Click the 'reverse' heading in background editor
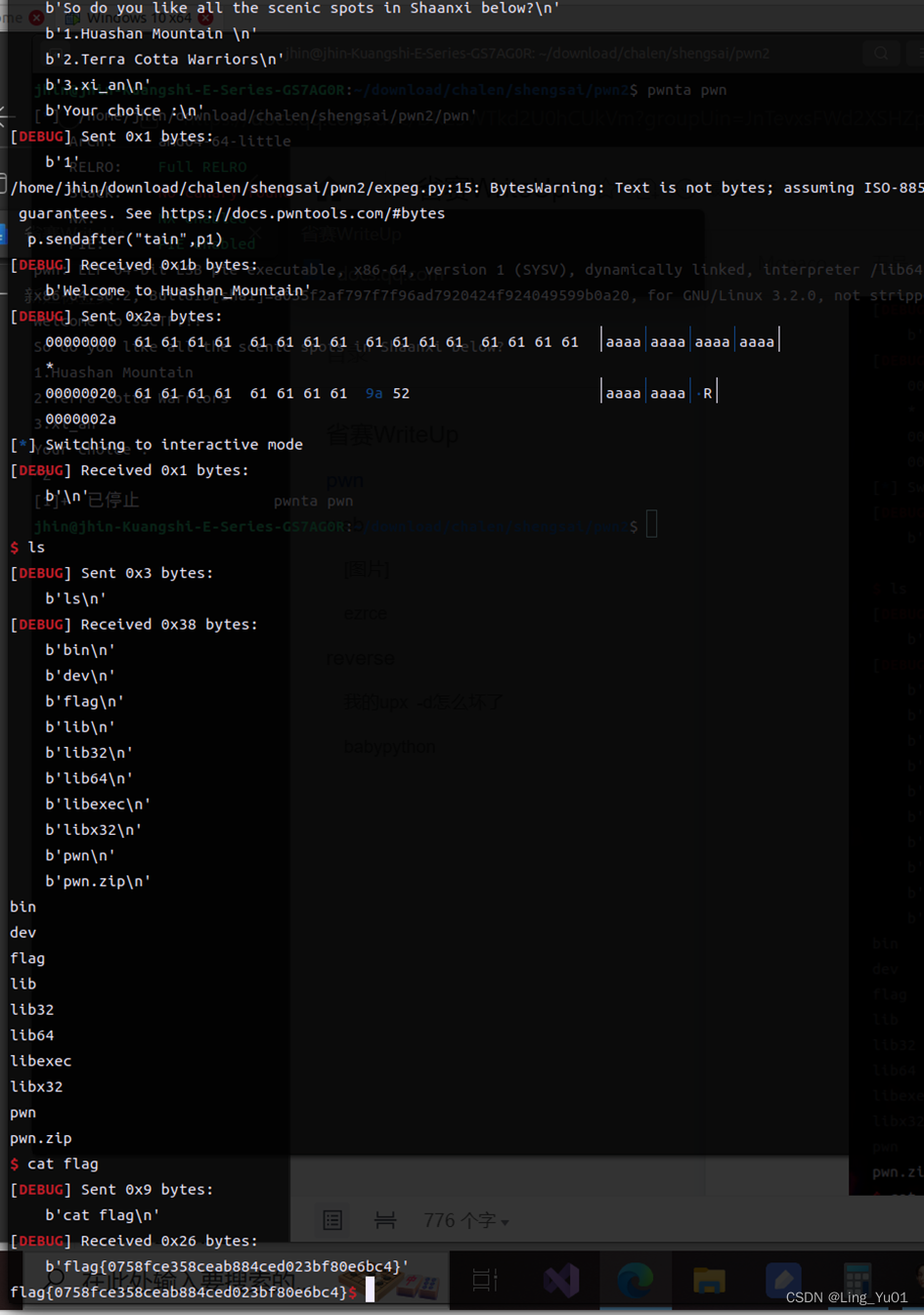Image resolution: width=924 pixels, height=1315 pixels. click(360, 658)
